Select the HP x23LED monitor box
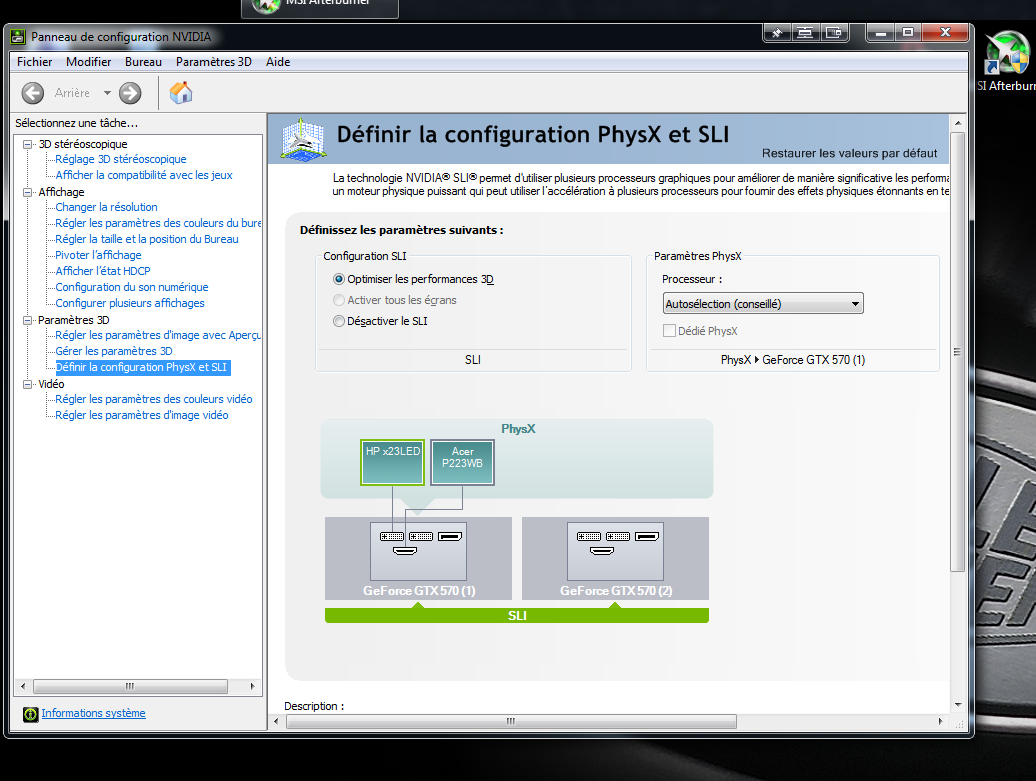This screenshot has width=1036, height=781. [392, 463]
